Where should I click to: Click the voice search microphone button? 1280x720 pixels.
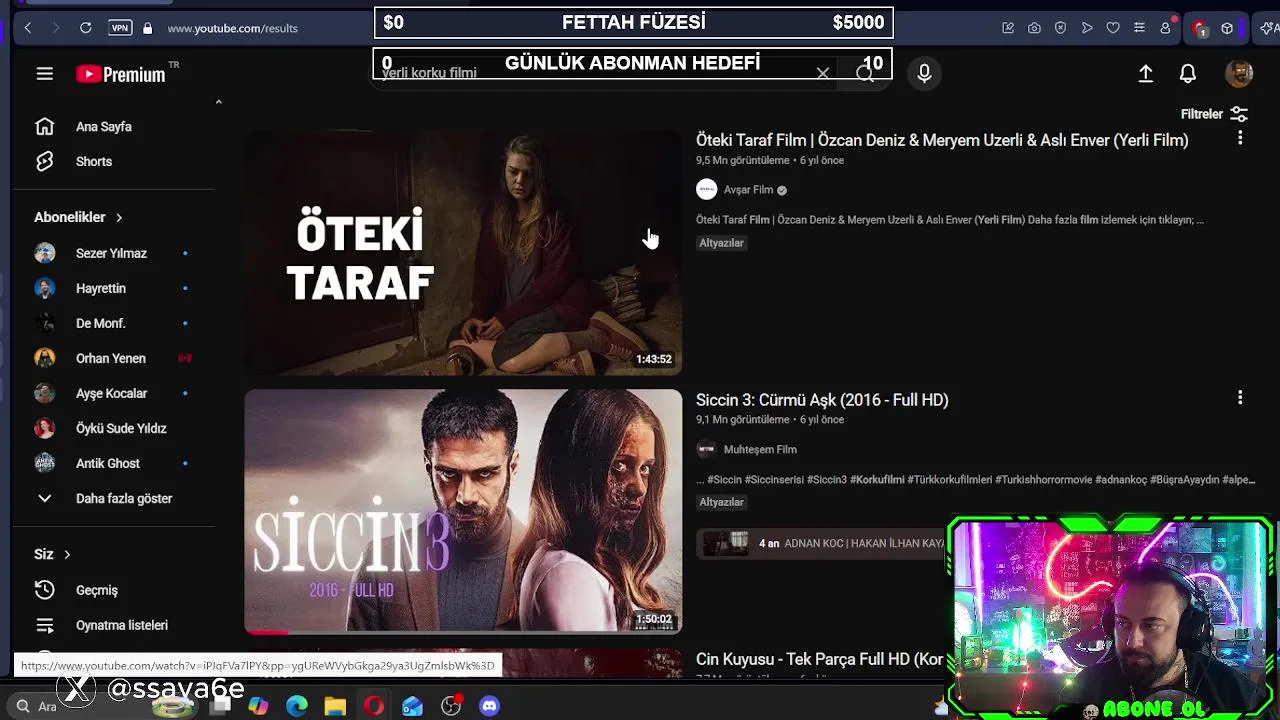pos(924,73)
